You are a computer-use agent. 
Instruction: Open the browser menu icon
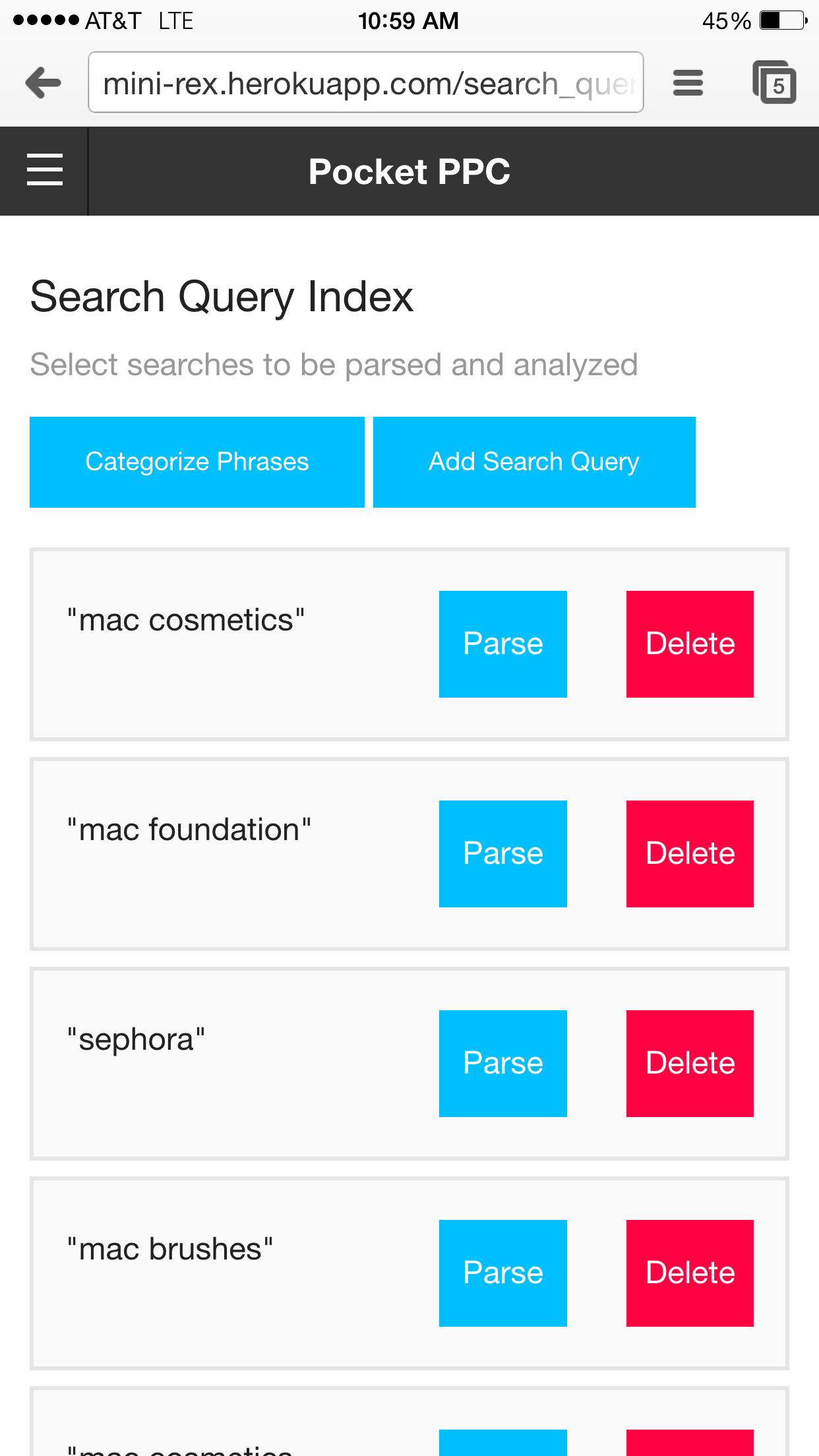pyautogui.click(x=688, y=83)
